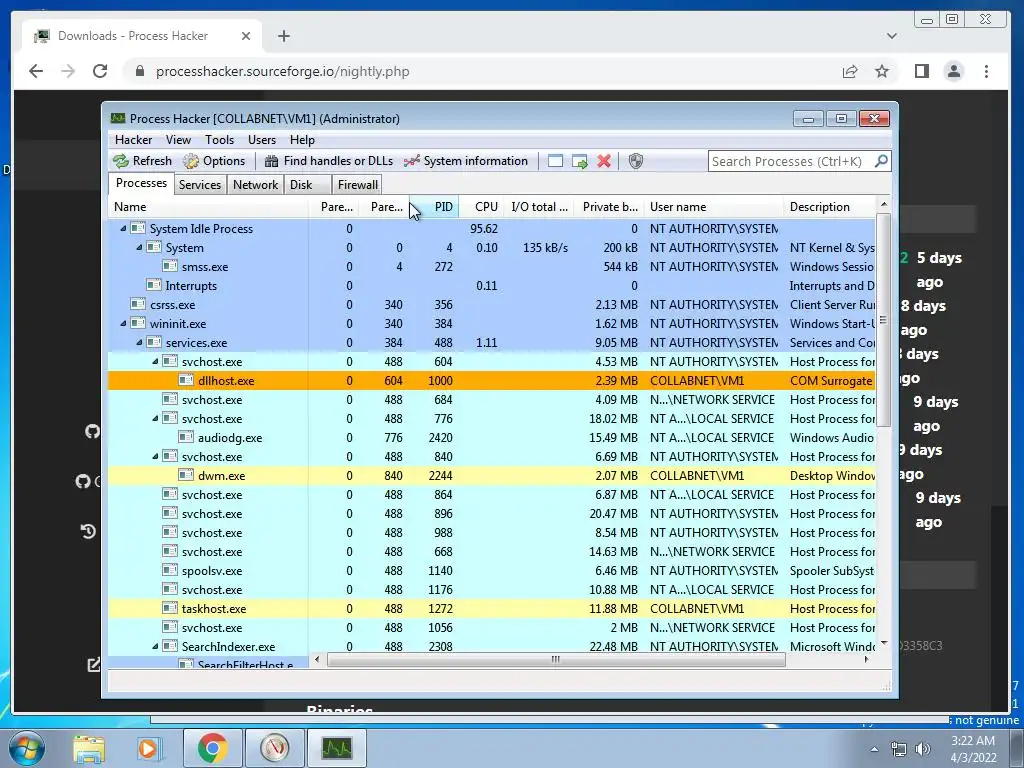
Task: Select the dllhost.exe process row
Action: [x=492, y=381]
